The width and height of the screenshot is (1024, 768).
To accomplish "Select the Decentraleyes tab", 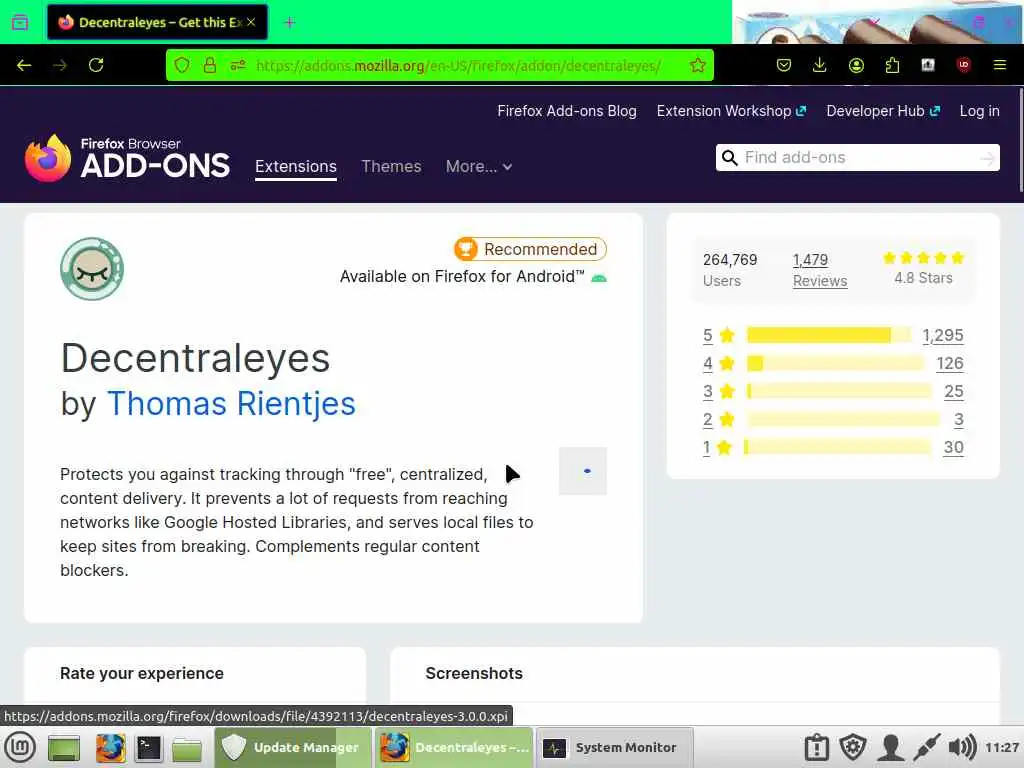I will [157, 22].
